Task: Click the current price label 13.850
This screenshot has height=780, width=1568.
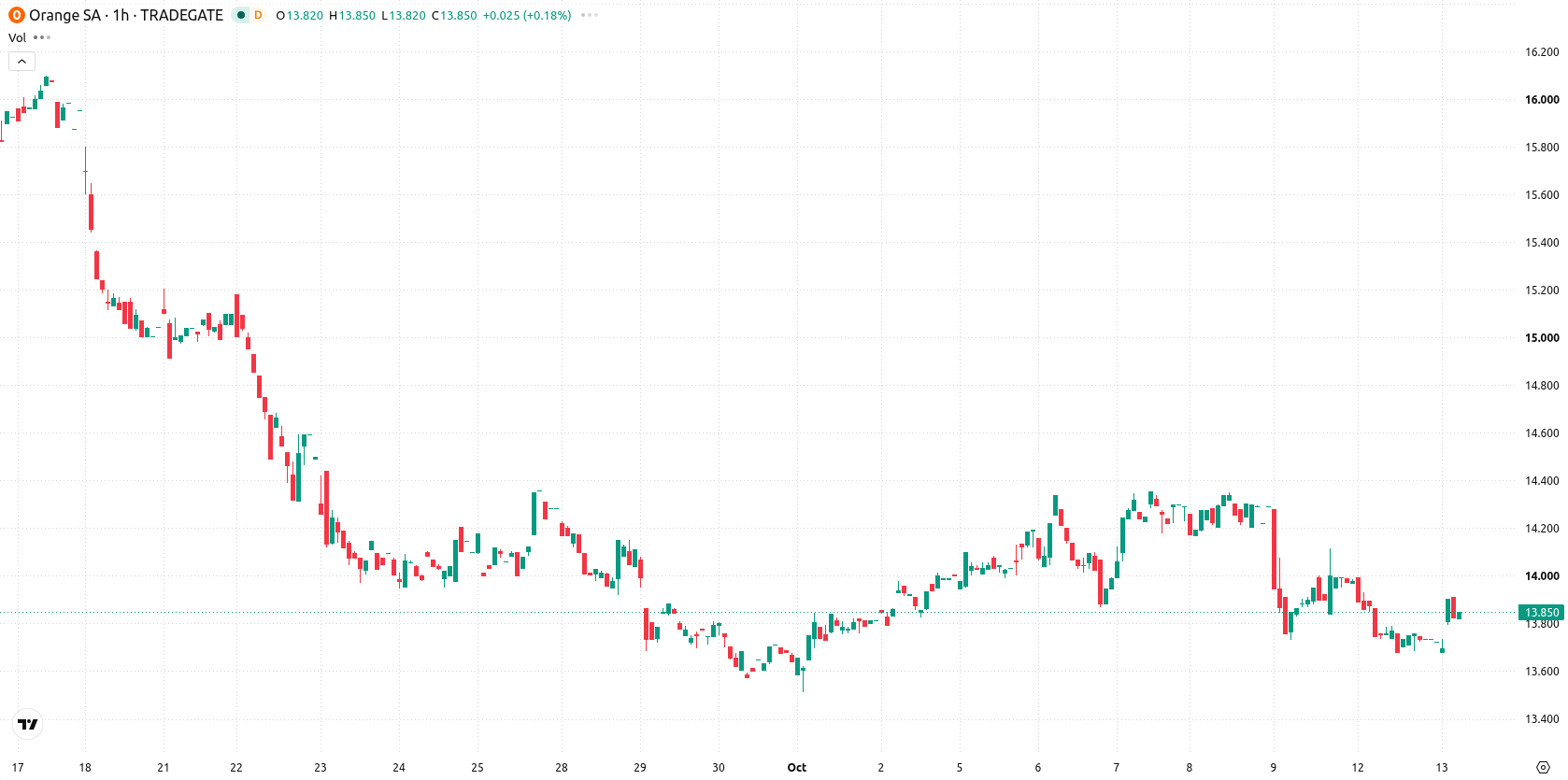Action: pyautogui.click(x=1542, y=613)
